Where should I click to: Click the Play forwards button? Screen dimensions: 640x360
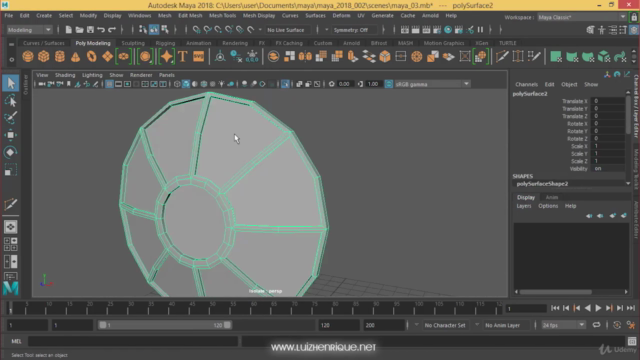coord(598,308)
